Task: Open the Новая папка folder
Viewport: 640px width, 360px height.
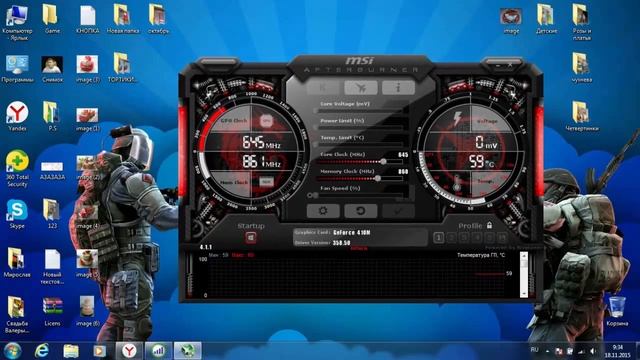Action: (122, 19)
